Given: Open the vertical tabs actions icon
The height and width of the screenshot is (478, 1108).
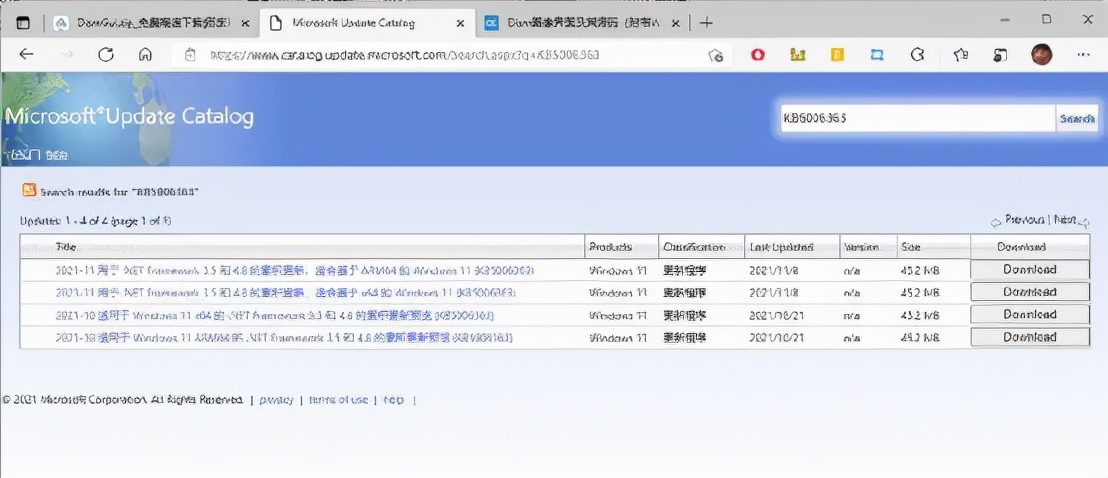Looking at the screenshot, I should [23, 23].
